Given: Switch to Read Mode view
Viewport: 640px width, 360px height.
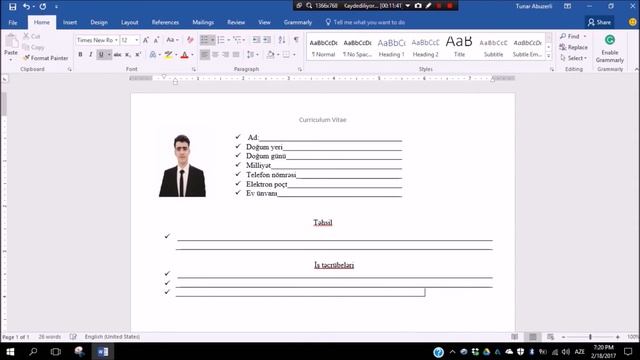Looking at the screenshot, I should (x=515, y=337).
